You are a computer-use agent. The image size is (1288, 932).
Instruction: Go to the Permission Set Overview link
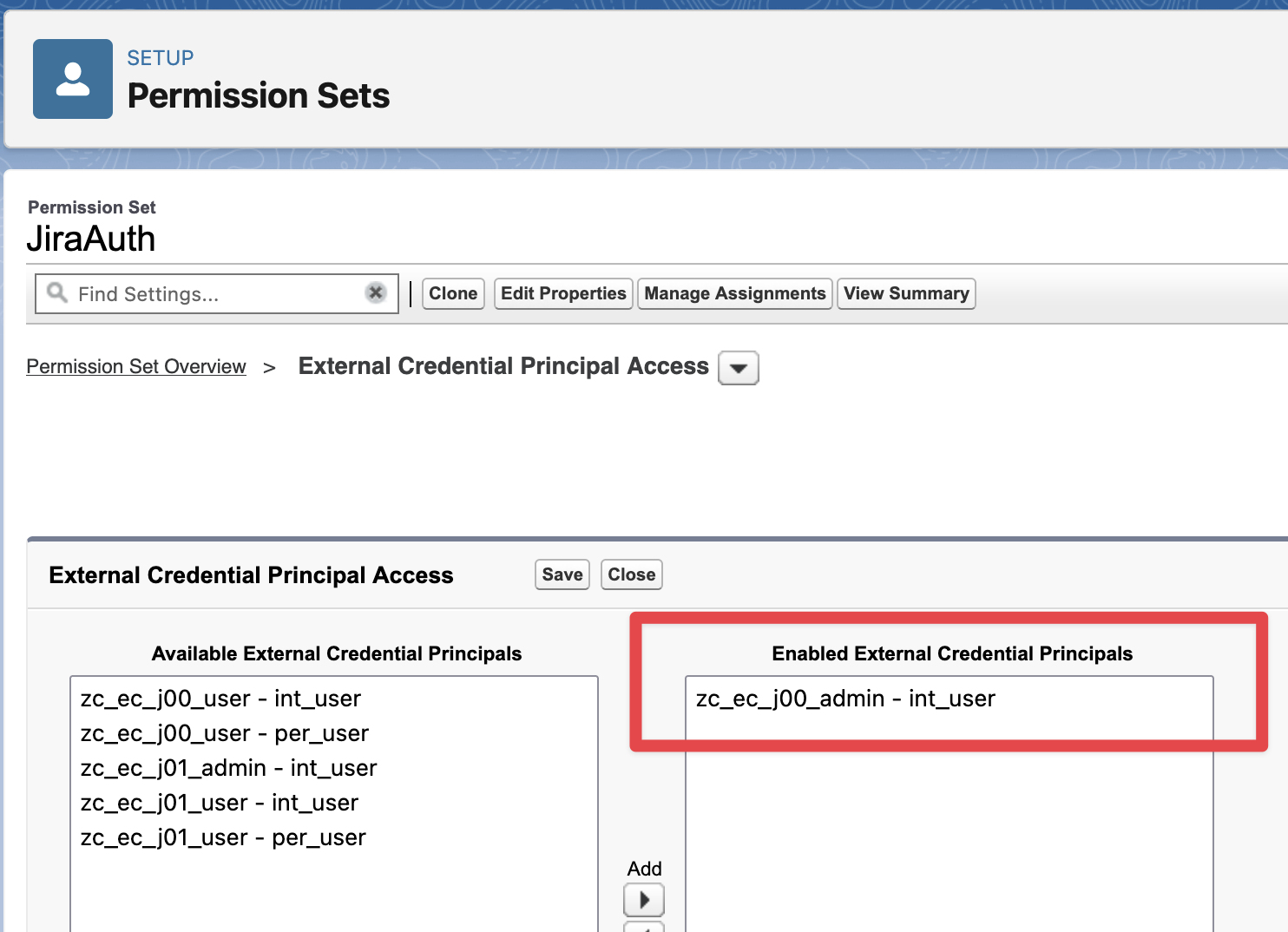coord(136,367)
